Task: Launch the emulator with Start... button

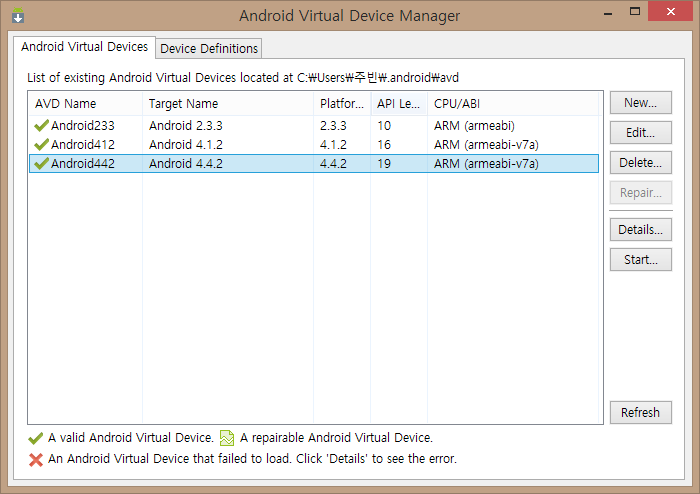Action: [x=641, y=259]
